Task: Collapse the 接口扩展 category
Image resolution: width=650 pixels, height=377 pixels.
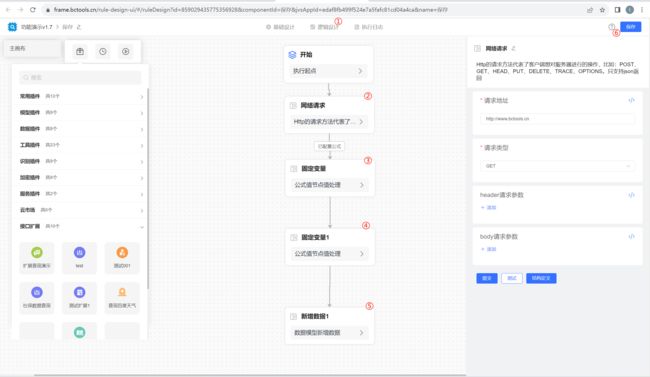Action: click(81, 226)
